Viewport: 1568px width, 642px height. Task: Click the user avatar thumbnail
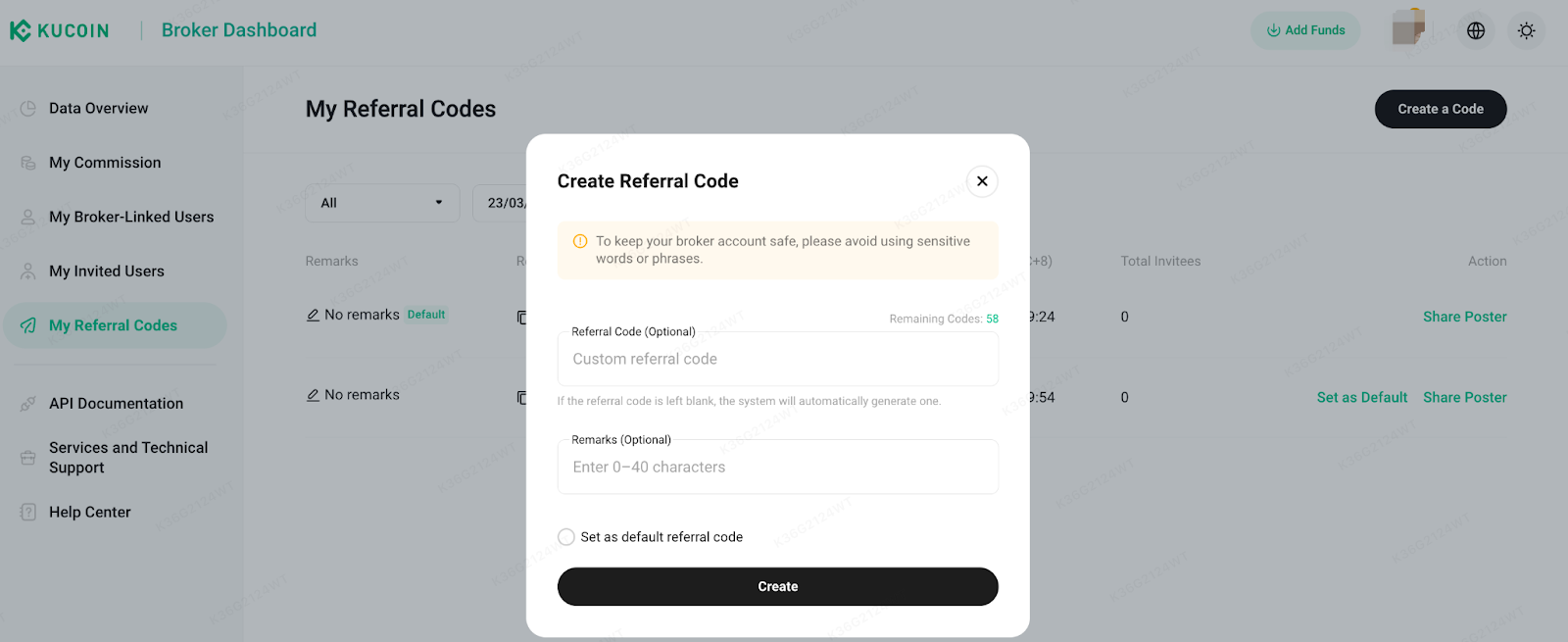point(1408,28)
